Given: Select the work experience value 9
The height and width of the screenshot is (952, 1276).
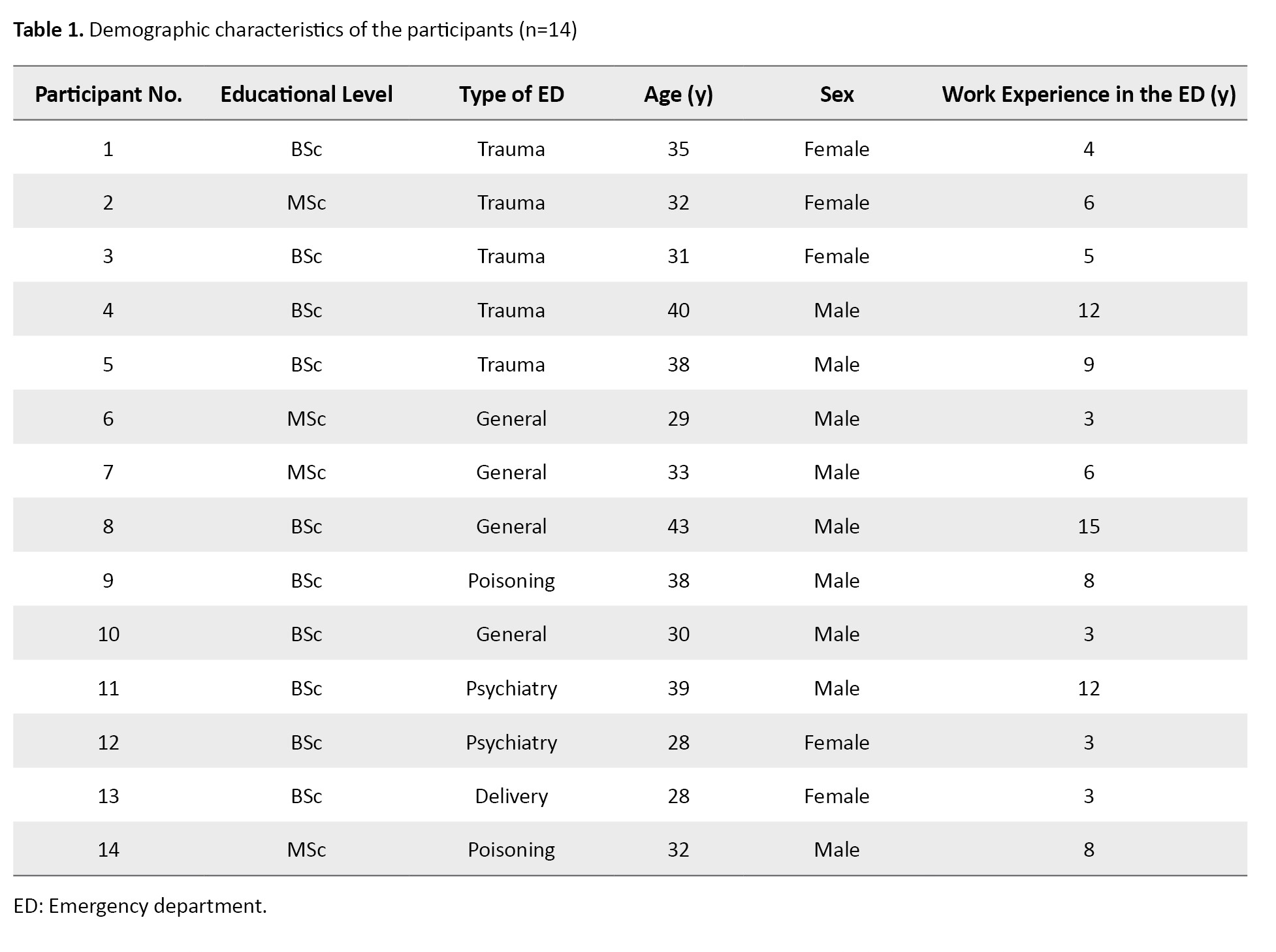Looking at the screenshot, I should (x=1089, y=364).
